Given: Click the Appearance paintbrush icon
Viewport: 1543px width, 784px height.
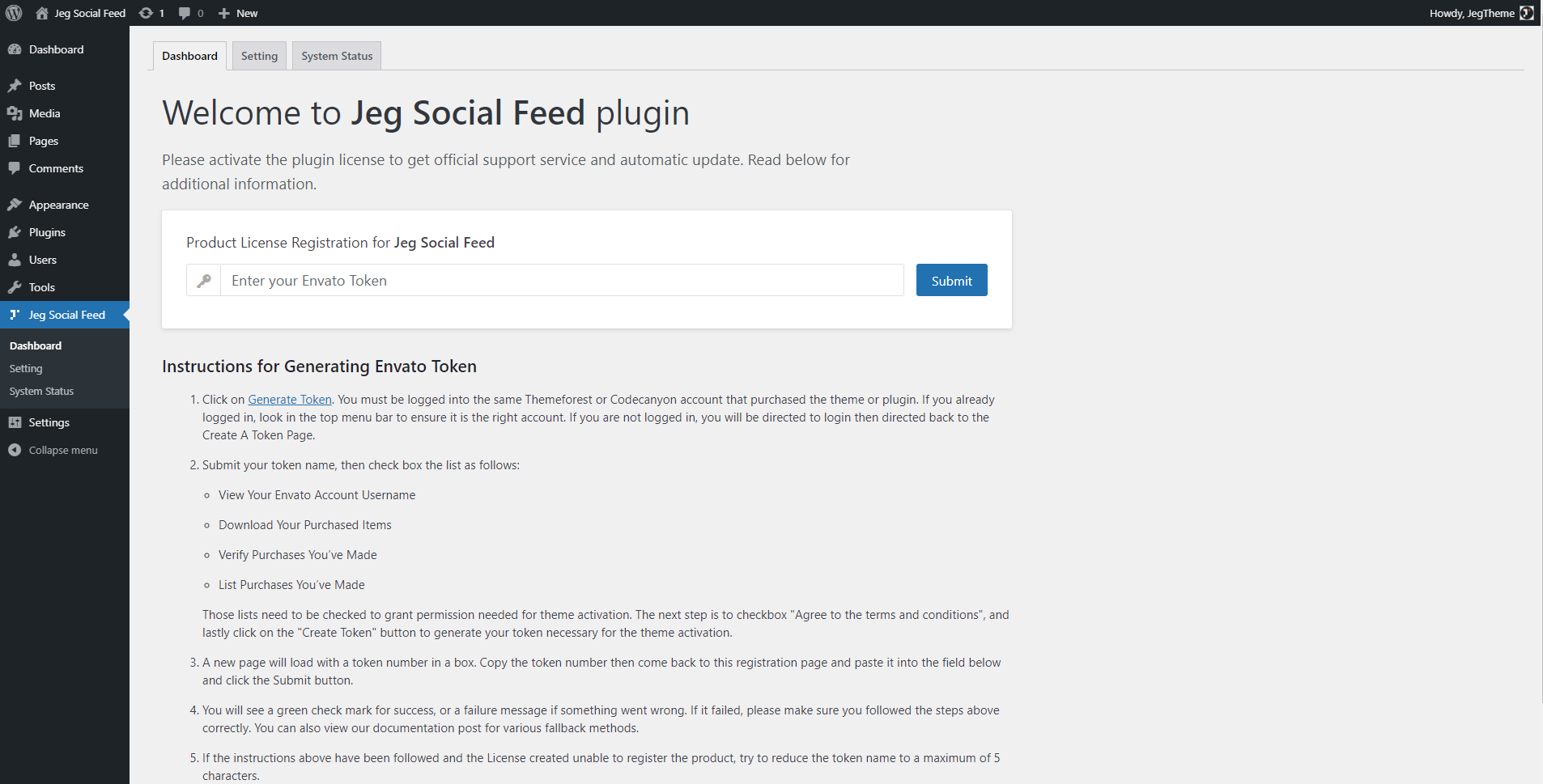Looking at the screenshot, I should pyautogui.click(x=15, y=205).
